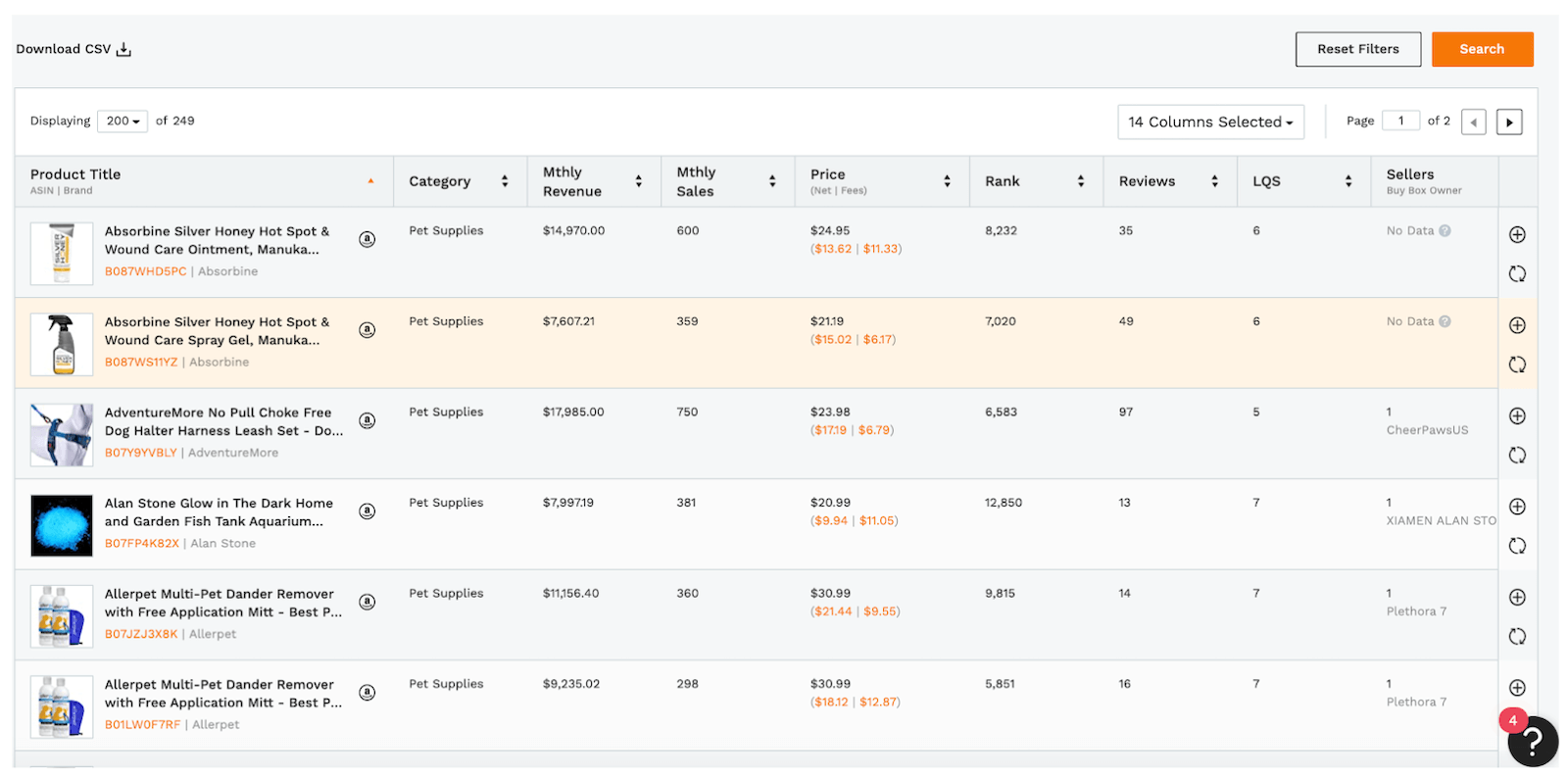Click the orange Search button
The image size is (1568, 778).
[x=1482, y=49]
